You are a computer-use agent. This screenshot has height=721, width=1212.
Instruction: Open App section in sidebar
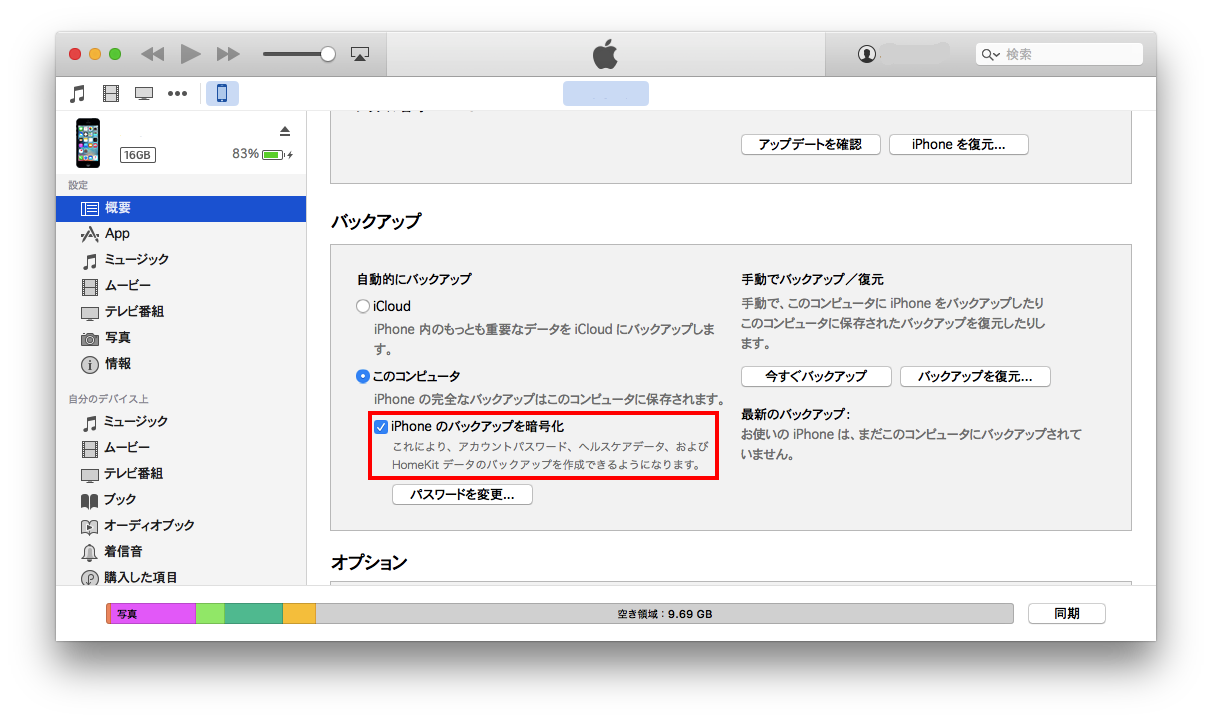181,234
